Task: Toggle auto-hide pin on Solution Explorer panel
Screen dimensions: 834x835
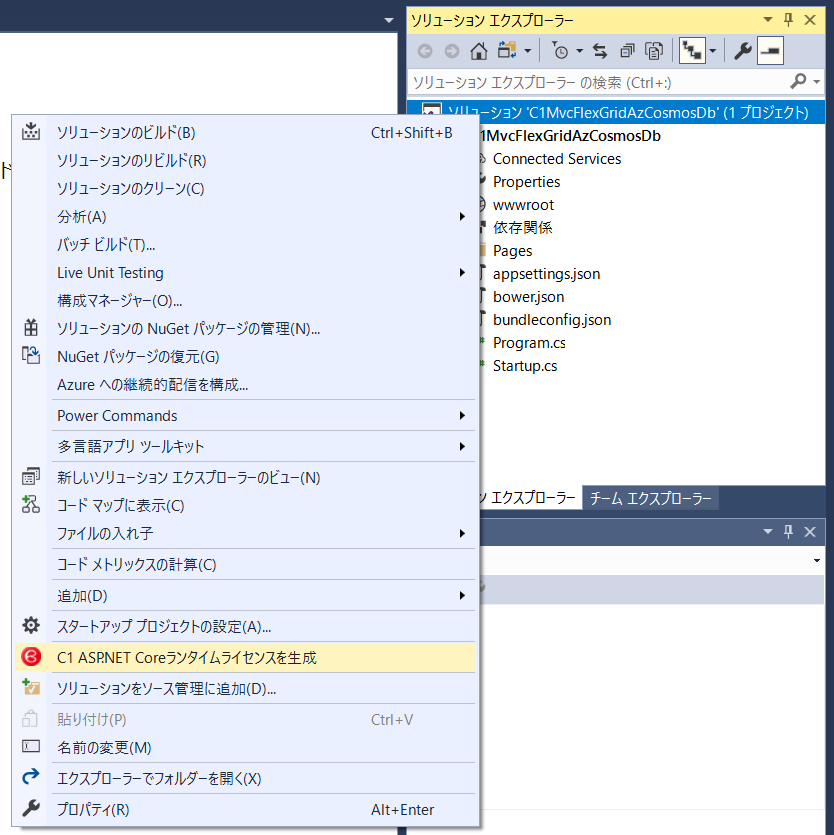Action: 789,20
